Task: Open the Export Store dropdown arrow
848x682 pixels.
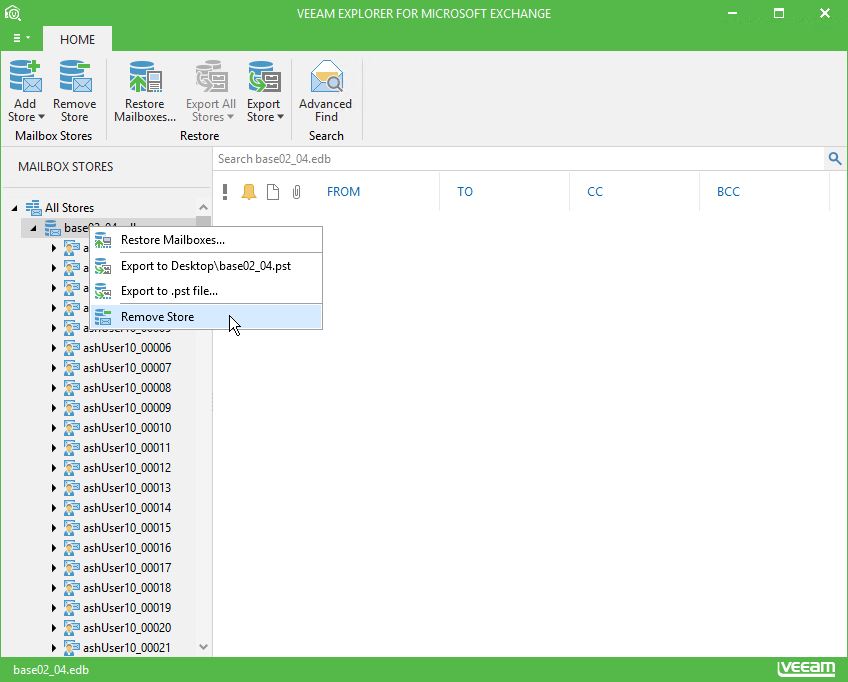Action: point(280,117)
